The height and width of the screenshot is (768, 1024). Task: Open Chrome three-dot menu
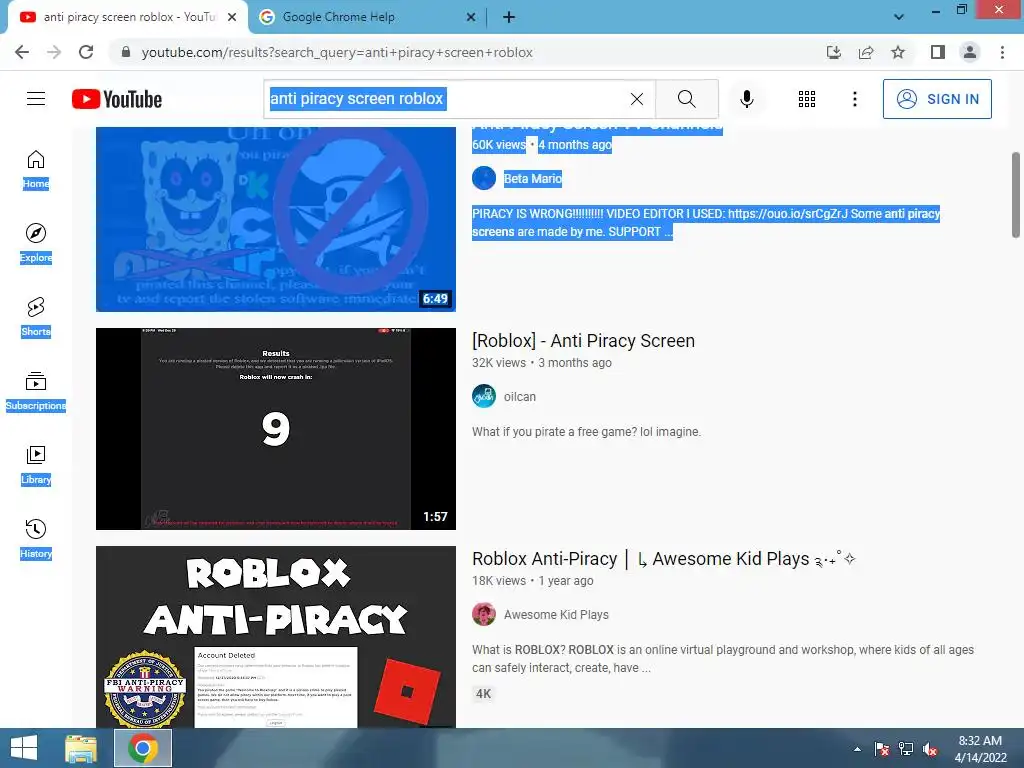coord(1002,52)
